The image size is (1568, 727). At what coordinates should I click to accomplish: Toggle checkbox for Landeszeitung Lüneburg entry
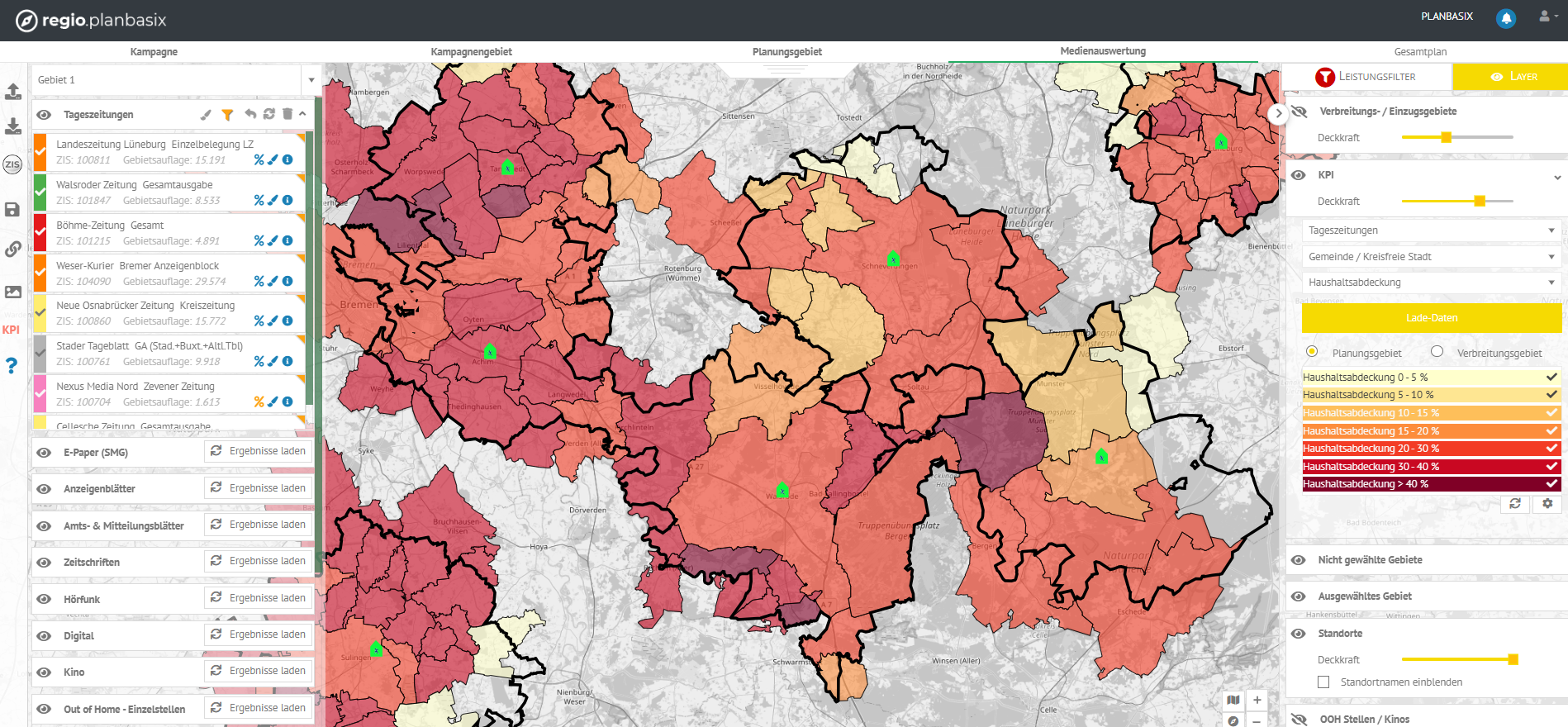pos(40,152)
